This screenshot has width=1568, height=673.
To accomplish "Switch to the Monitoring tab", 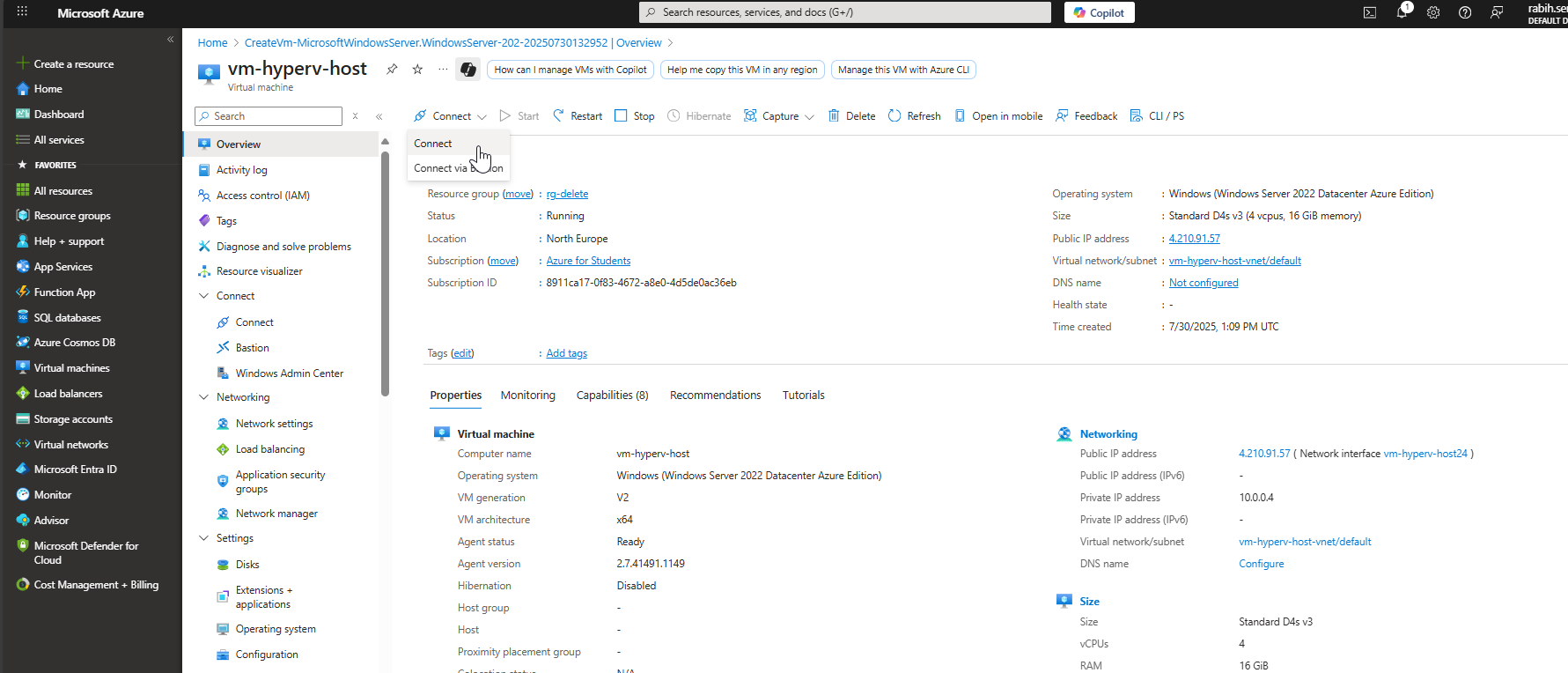I will [528, 396].
